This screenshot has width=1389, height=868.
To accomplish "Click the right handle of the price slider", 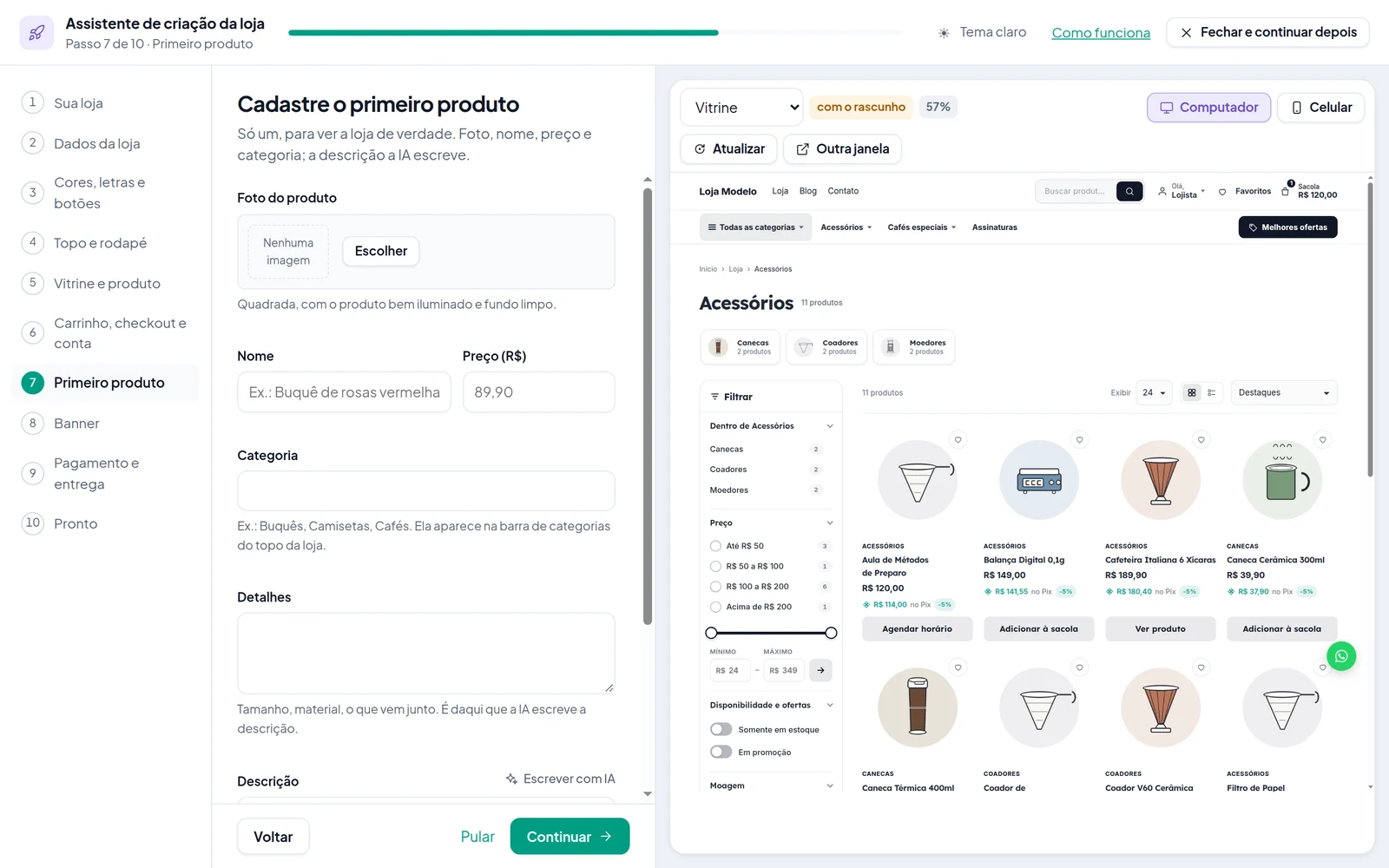I will (x=831, y=633).
